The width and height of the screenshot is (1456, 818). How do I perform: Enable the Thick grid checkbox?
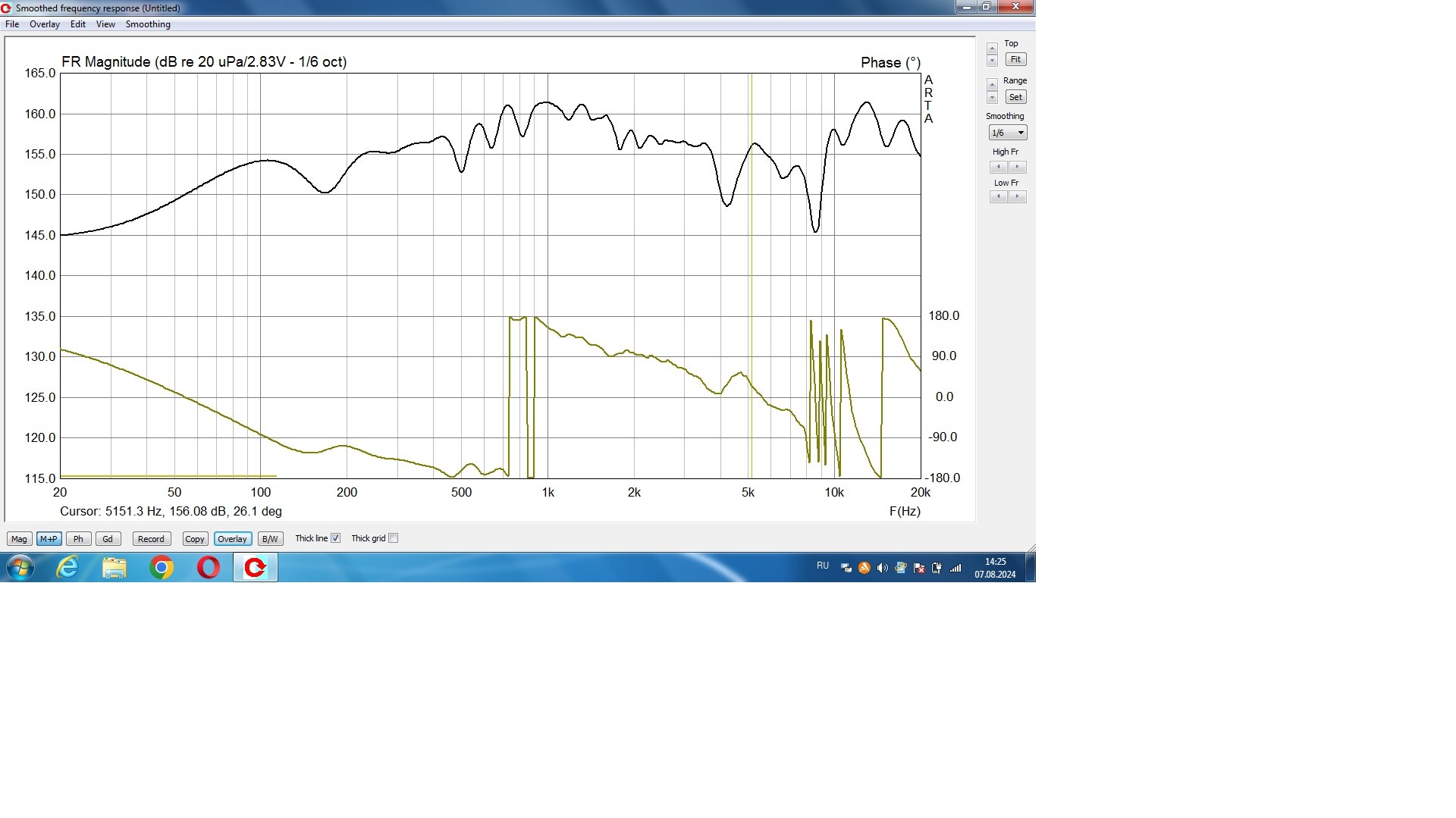393,538
